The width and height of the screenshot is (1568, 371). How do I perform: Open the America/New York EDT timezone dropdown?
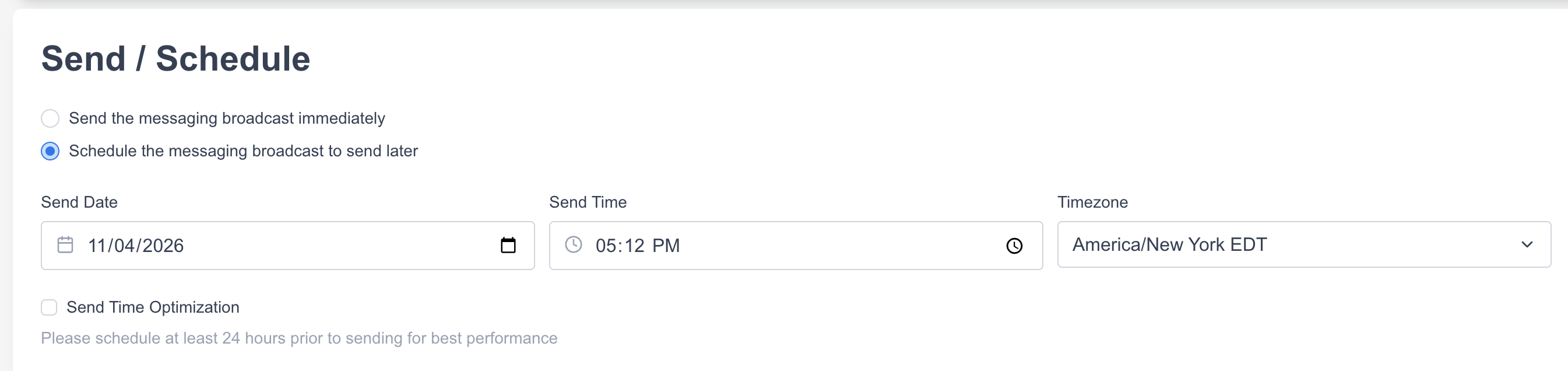1303,244
